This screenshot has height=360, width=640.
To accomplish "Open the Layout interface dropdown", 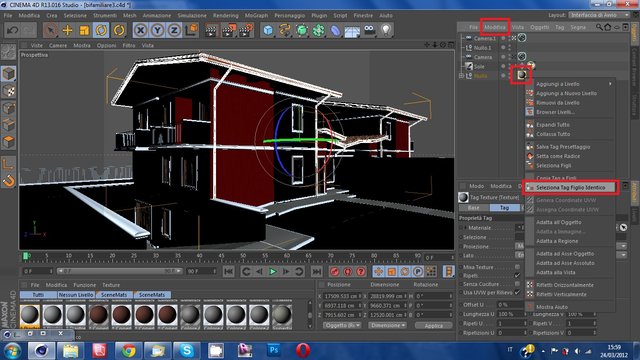I will (x=599, y=15).
